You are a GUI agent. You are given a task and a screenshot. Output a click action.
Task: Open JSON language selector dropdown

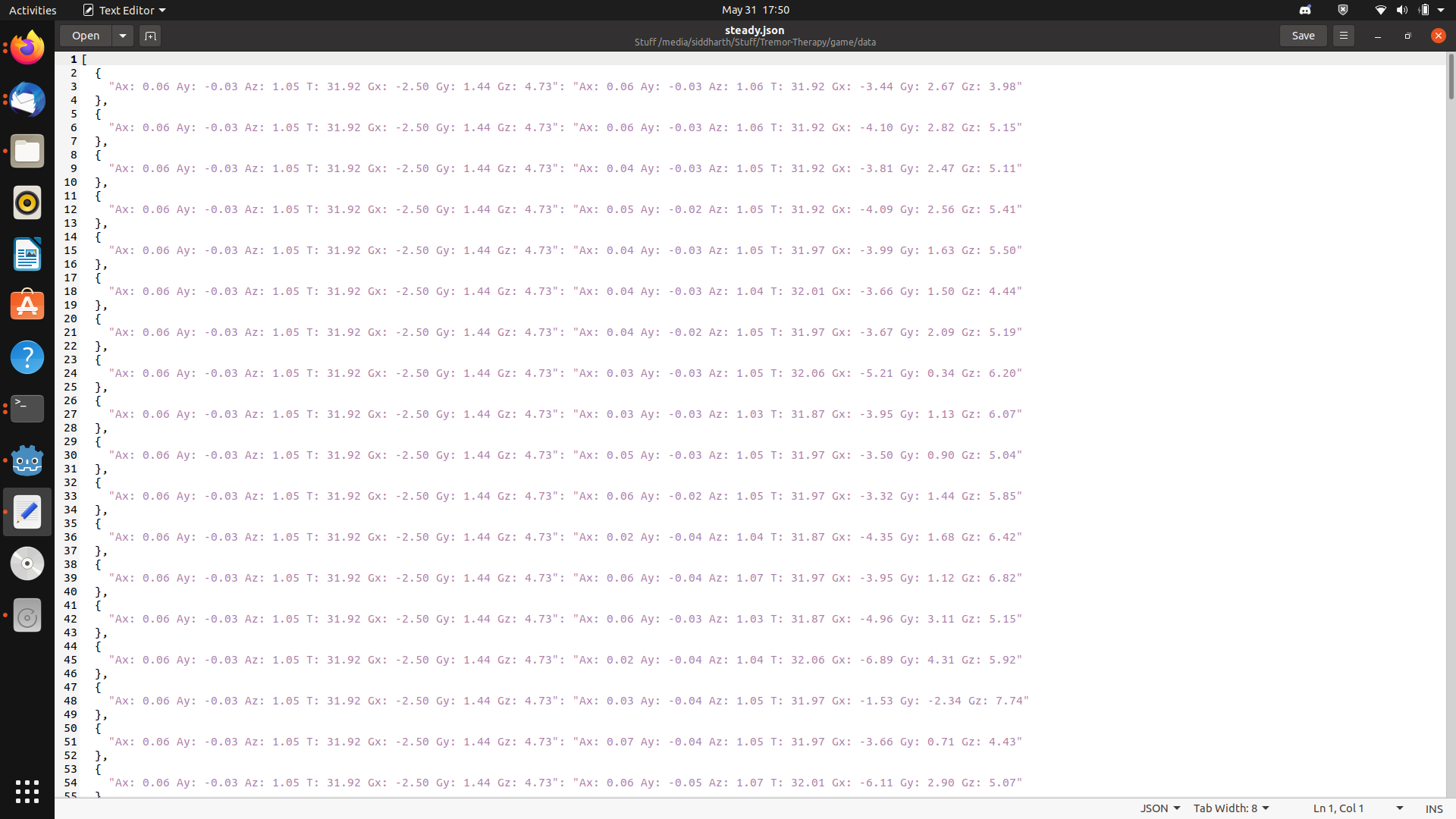point(1159,808)
